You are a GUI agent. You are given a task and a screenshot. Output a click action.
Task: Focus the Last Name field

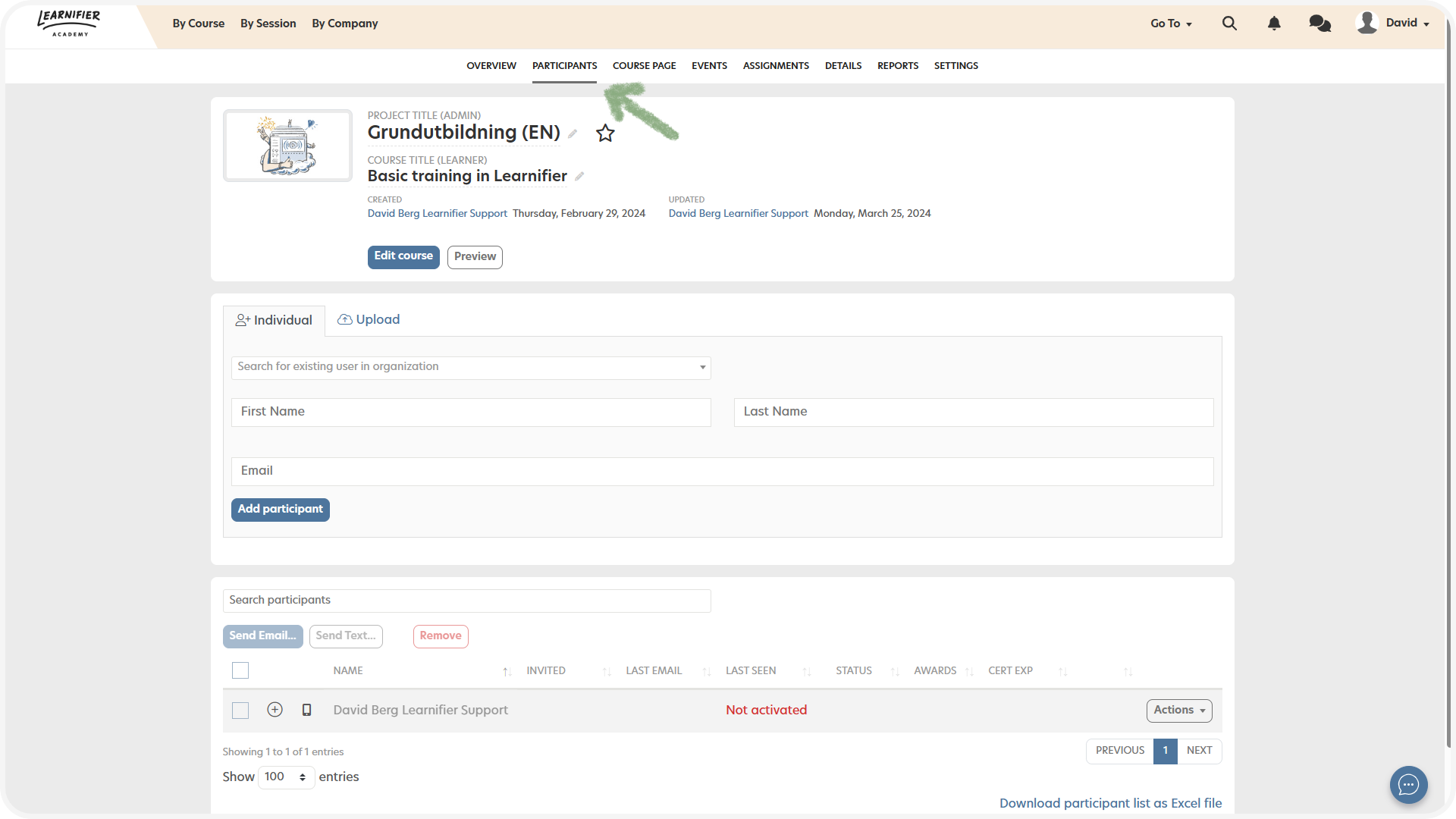[974, 413]
